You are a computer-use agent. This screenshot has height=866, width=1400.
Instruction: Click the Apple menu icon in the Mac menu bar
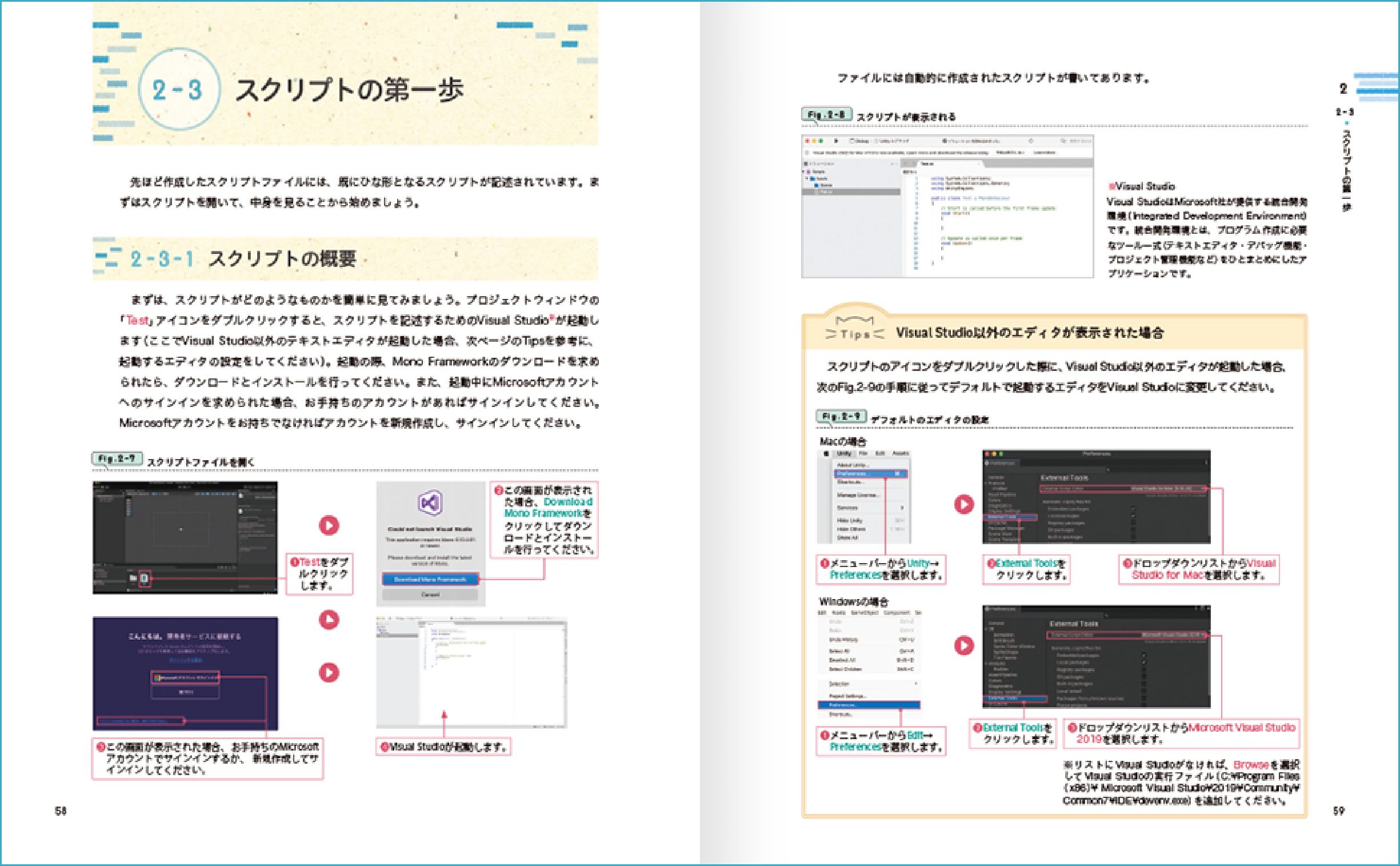tap(827, 454)
